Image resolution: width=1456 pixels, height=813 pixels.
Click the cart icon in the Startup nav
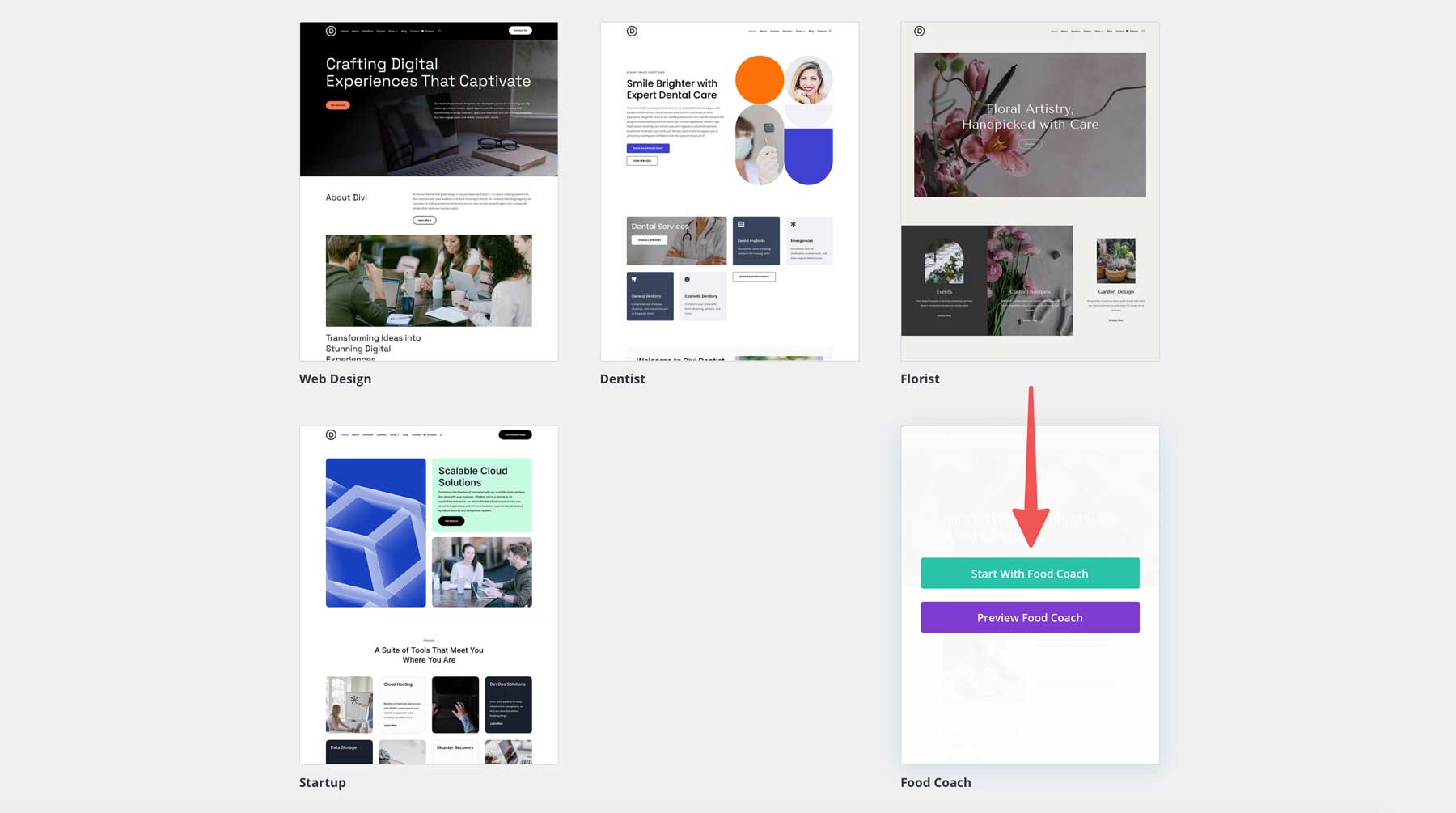pyautogui.click(x=425, y=434)
